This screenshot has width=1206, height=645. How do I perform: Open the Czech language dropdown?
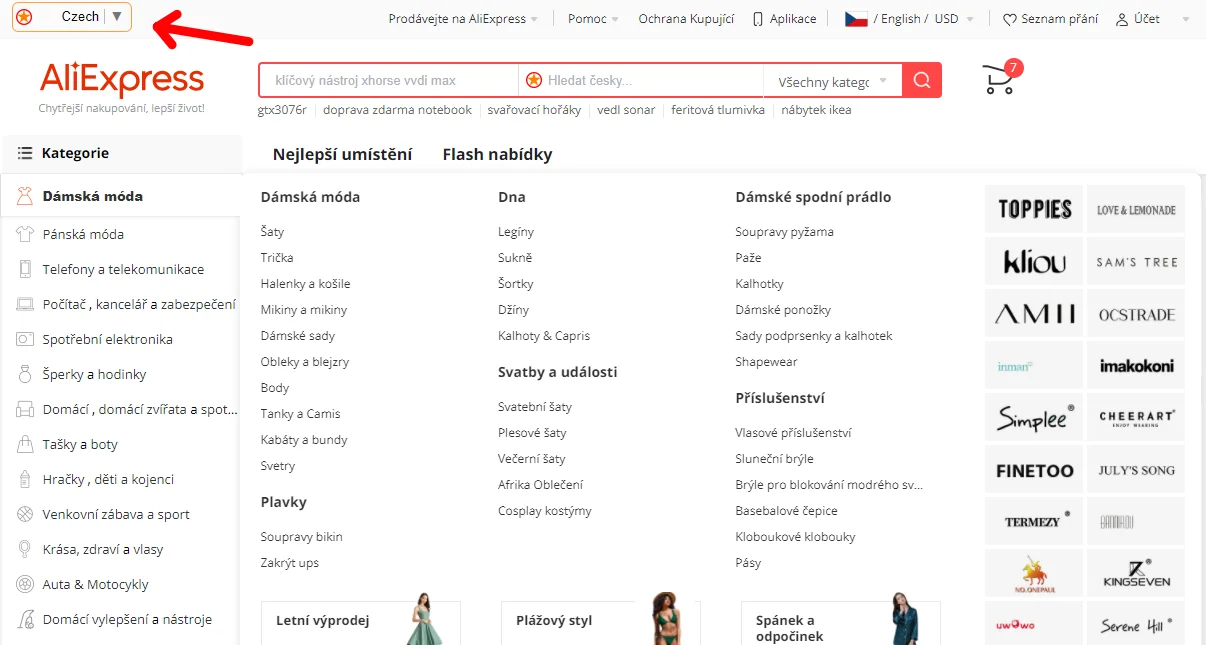tap(70, 16)
